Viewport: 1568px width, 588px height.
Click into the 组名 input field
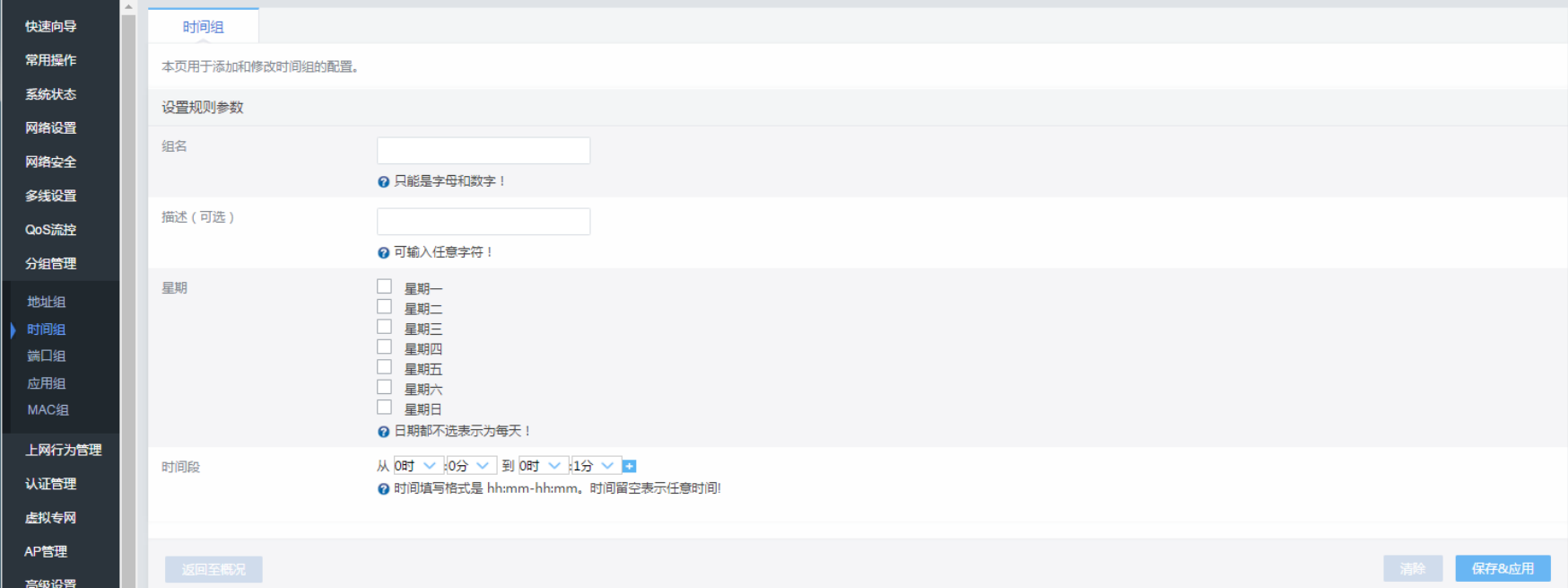pyautogui.click(x=483, y=151)
